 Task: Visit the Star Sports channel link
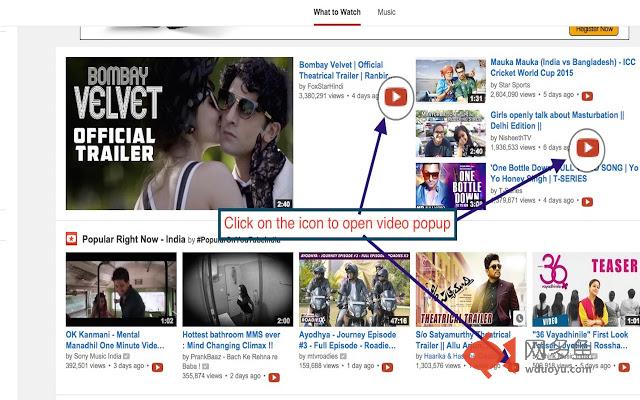[514, 85]
